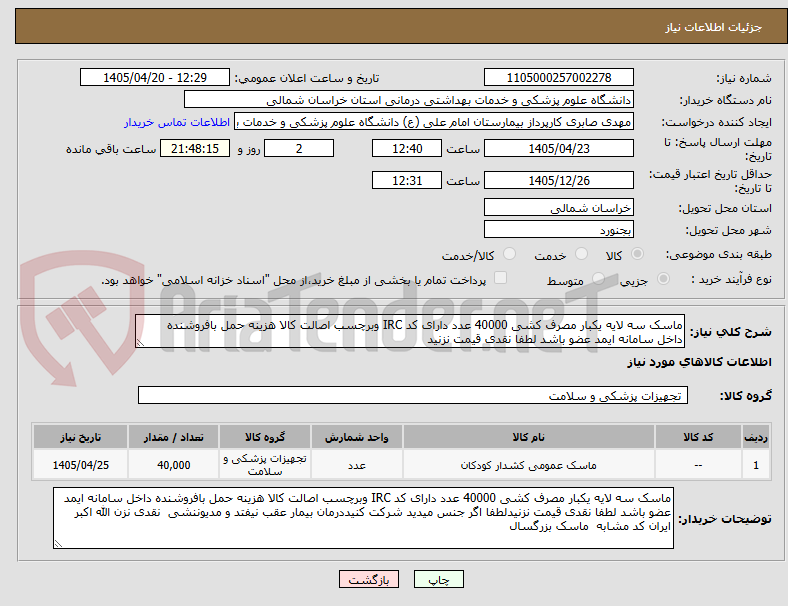
Task: Click the بازگشت back button
Action: click(x=369, y=579)
